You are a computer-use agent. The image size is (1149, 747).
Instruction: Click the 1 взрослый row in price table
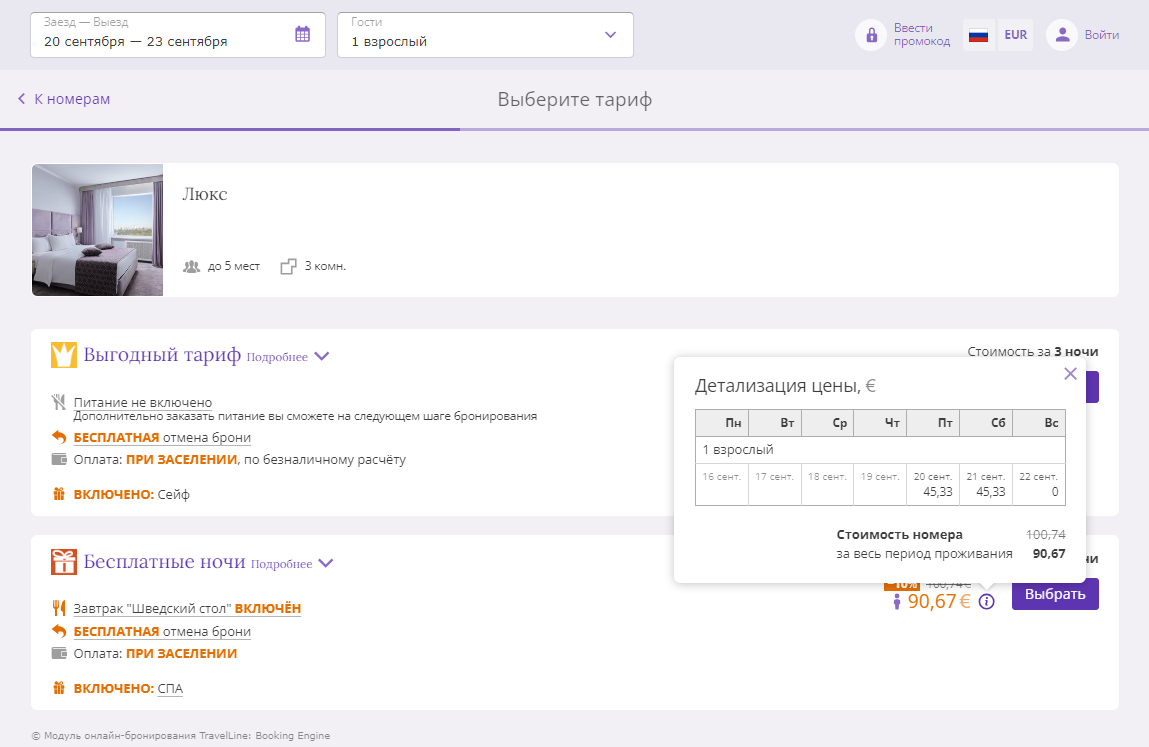pyautogui.click(x=880, y=449)
